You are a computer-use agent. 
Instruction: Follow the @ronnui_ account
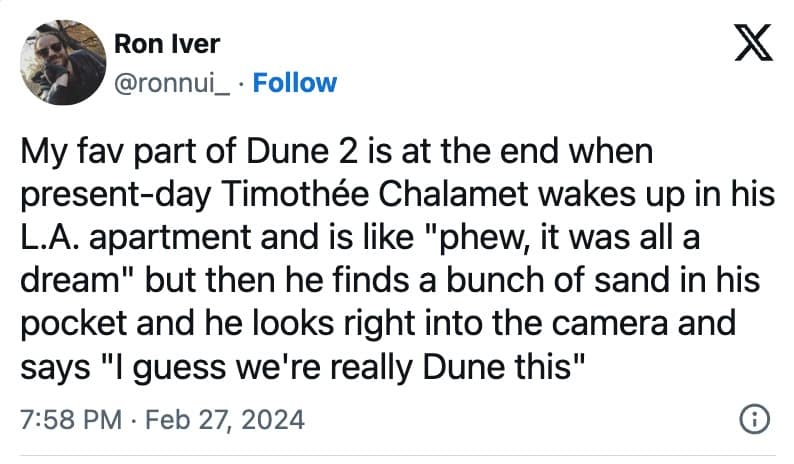pos(295,82)
